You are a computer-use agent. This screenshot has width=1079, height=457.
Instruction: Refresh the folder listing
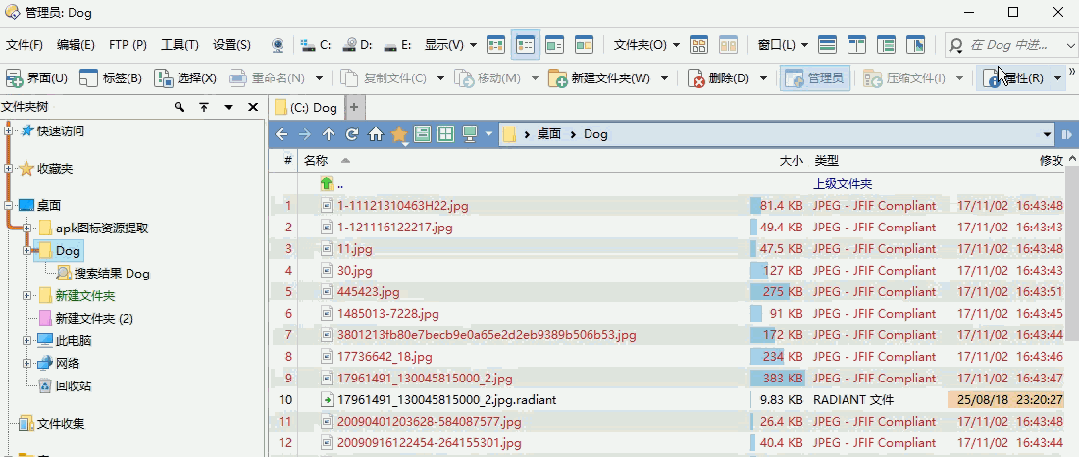pyautogui.click(x=352, y=134)
